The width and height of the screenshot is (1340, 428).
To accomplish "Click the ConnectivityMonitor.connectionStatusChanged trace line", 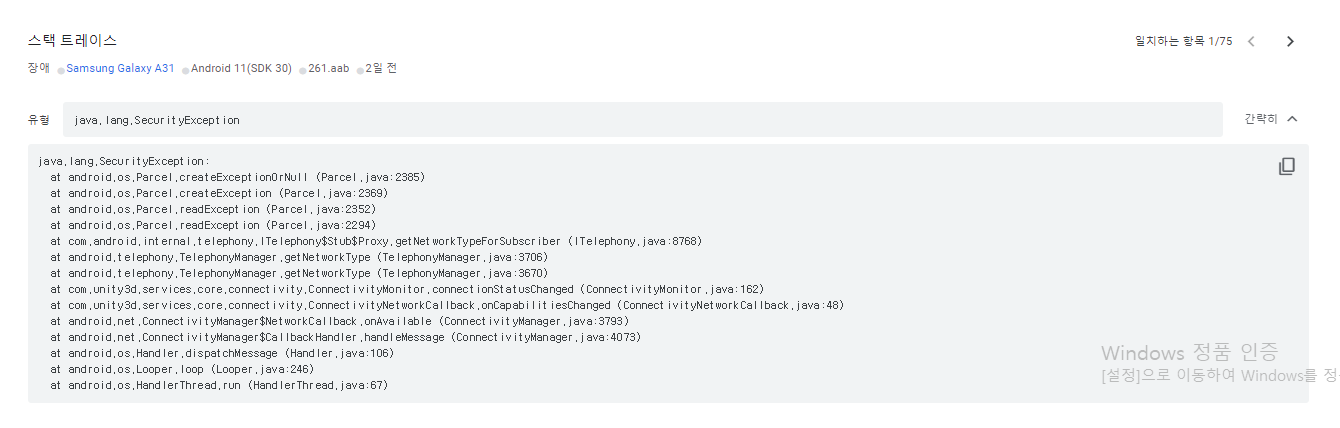I will point(407,289).
